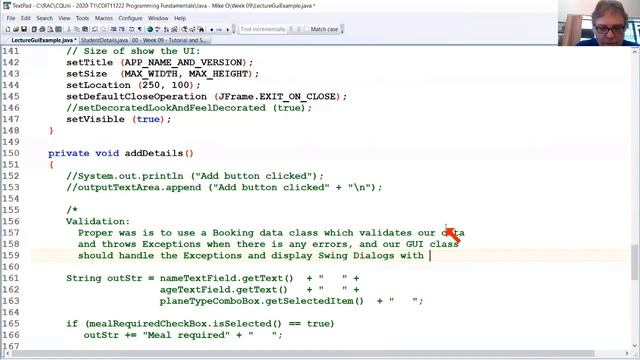Click the word 'Booking' on line 157

233,233
